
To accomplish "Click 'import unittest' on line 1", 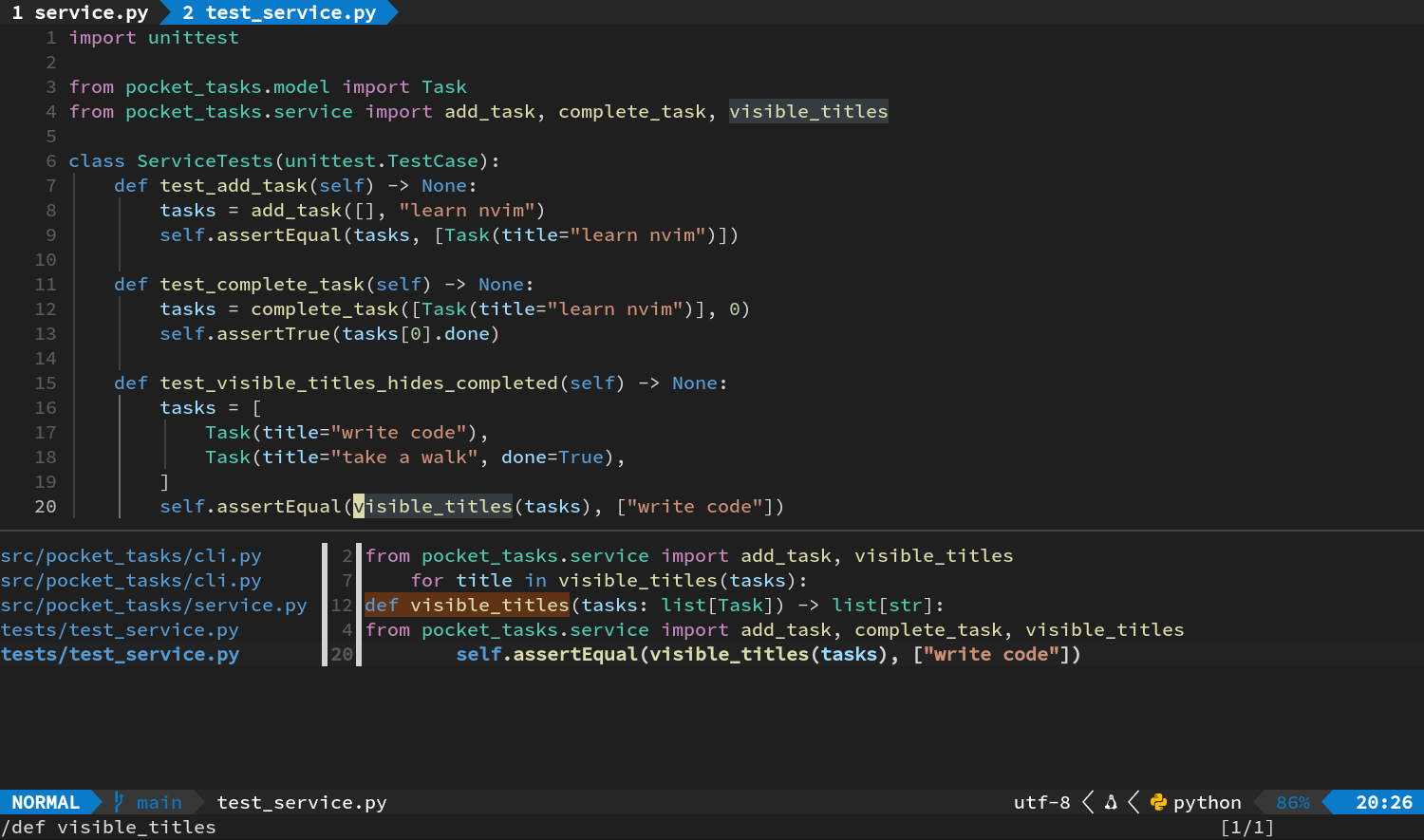I will 154,37.
